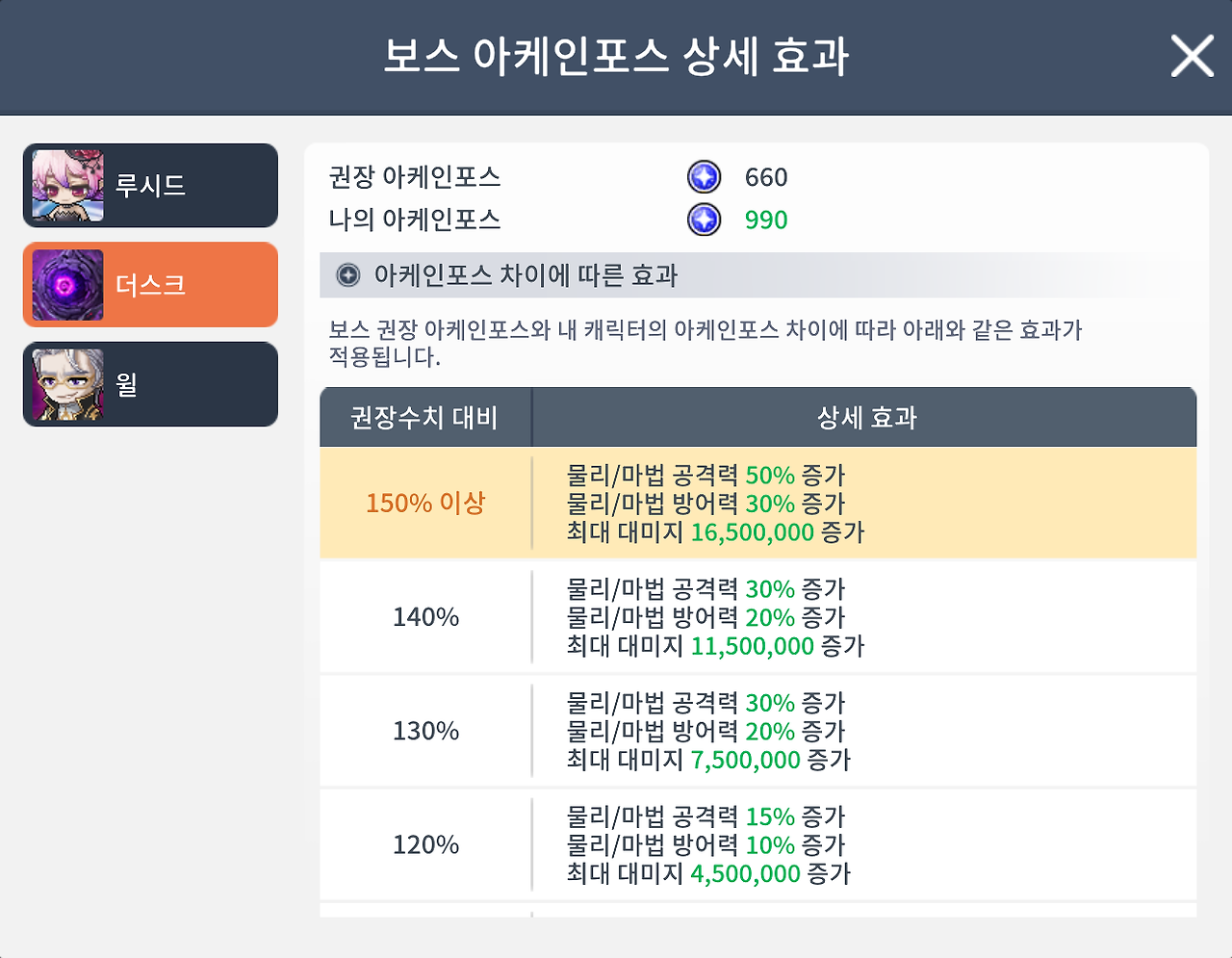Click 물리/마법 방어력 10% 증가 text
Viewport: 1232px width, 958px height.
tap(706, 845)
